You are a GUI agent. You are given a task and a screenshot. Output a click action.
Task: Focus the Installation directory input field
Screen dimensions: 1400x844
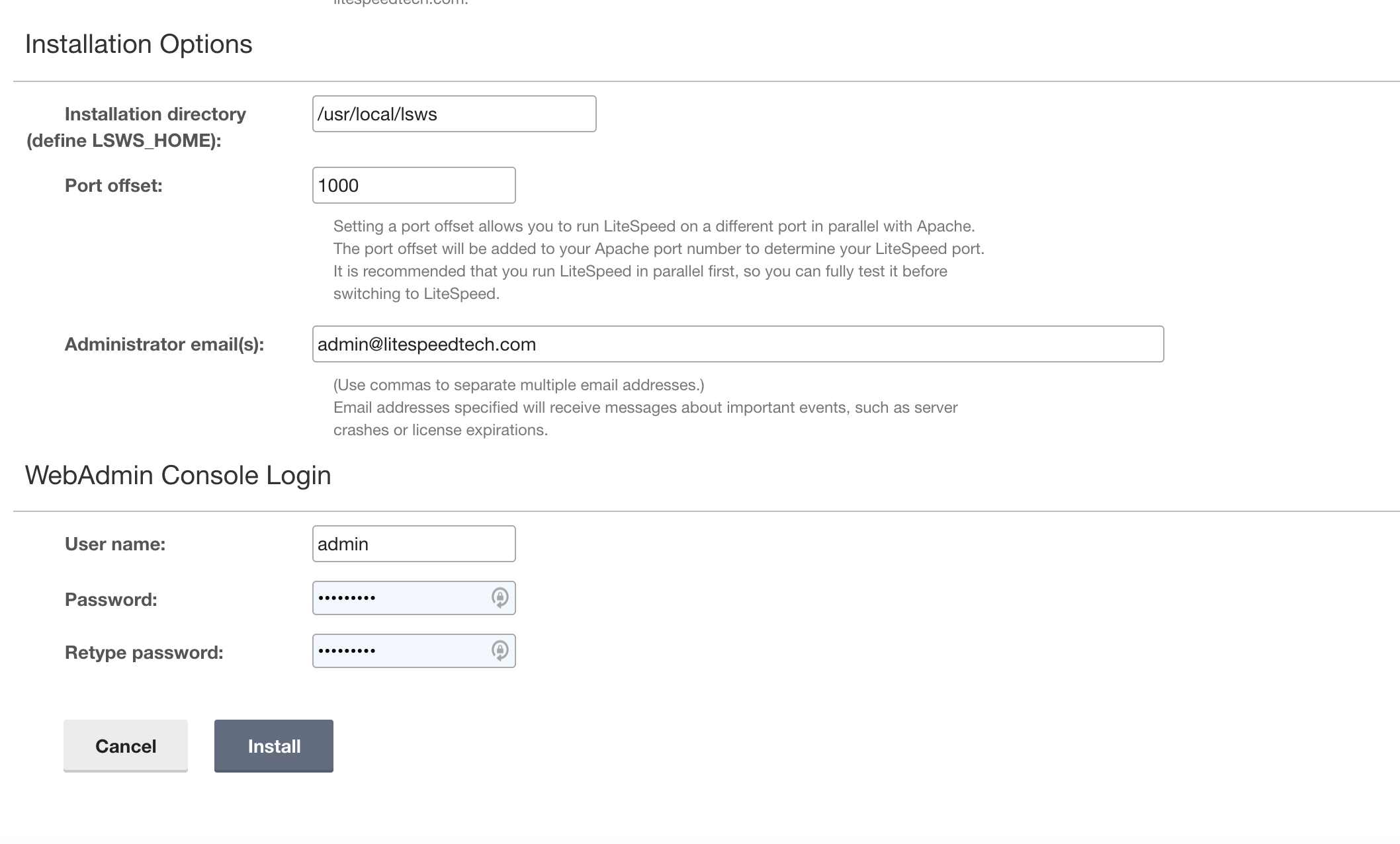[x=454, y=114]
